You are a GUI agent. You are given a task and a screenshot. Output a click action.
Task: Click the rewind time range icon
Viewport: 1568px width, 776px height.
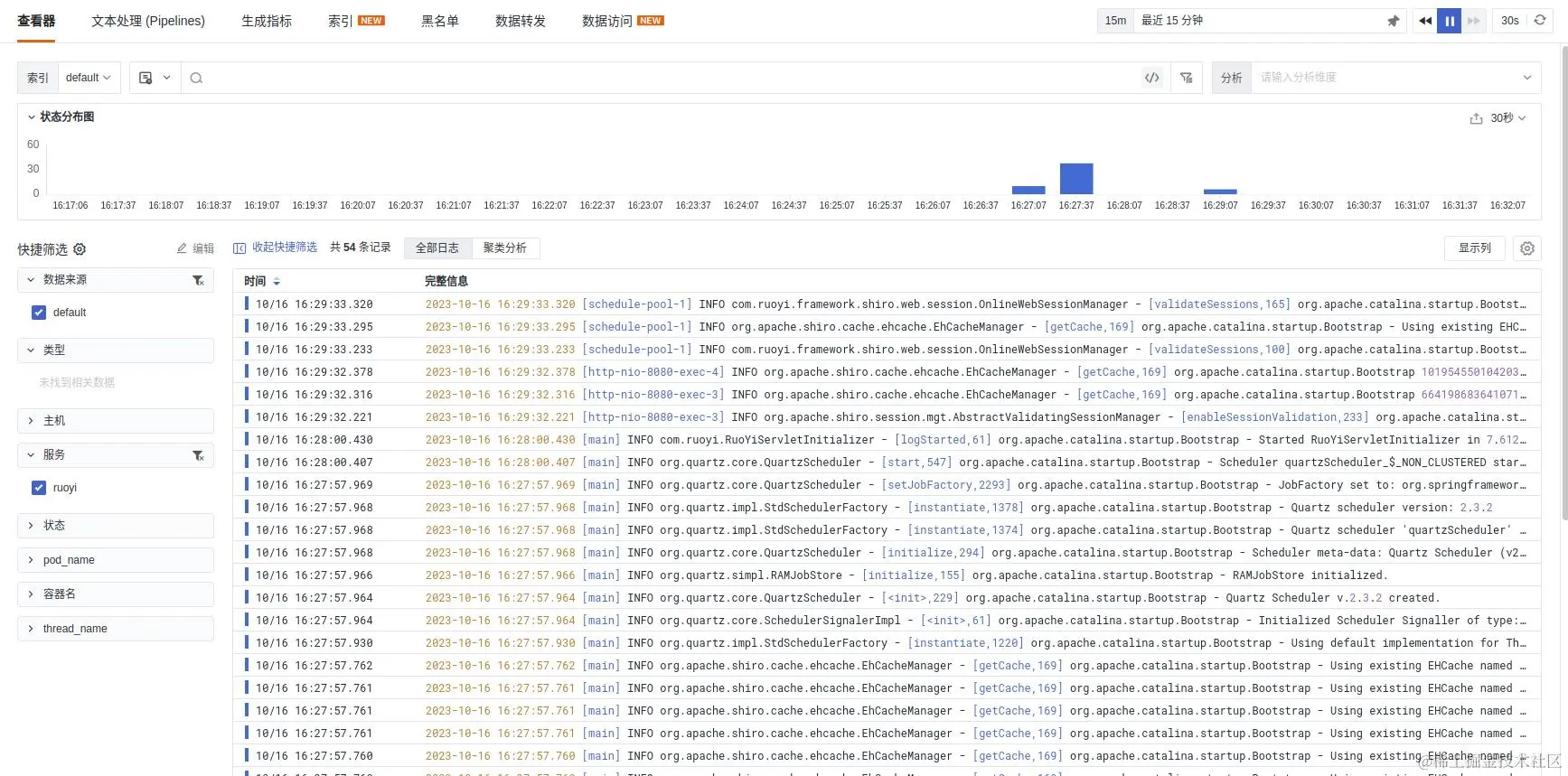(1425, 21)
